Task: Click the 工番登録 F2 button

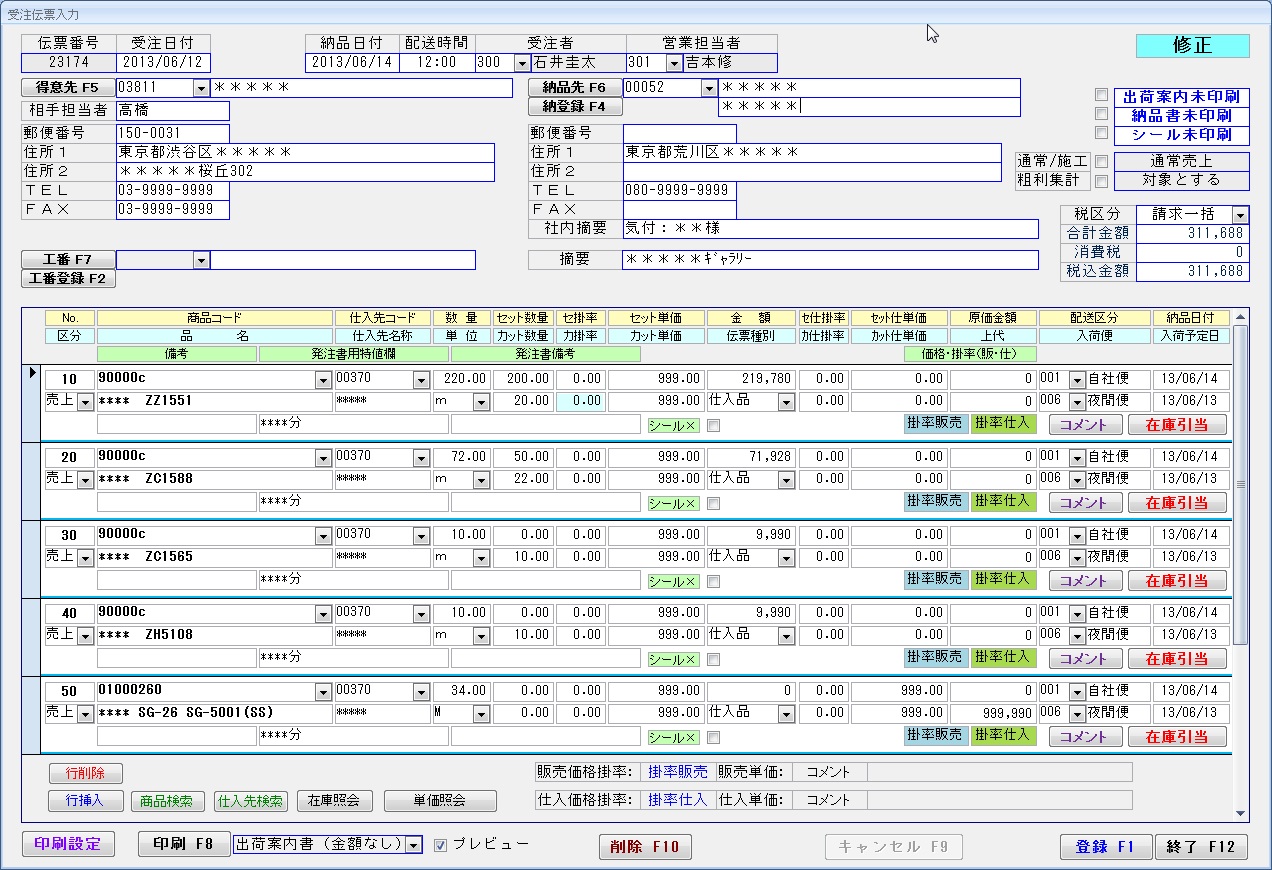Action: pyautogui.click(x=68, y=279)
